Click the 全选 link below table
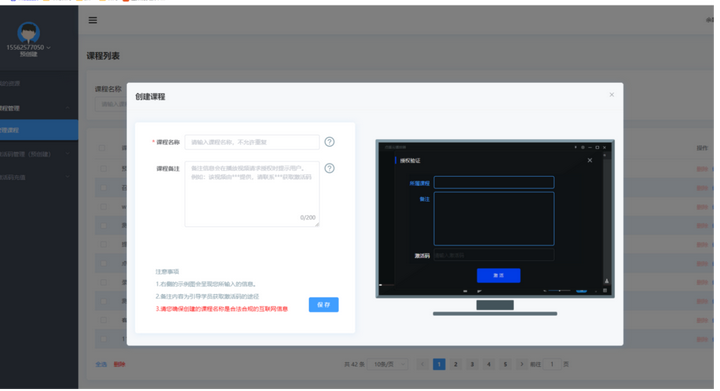This screenshot has height=391, width=720. tap(101, 364)
